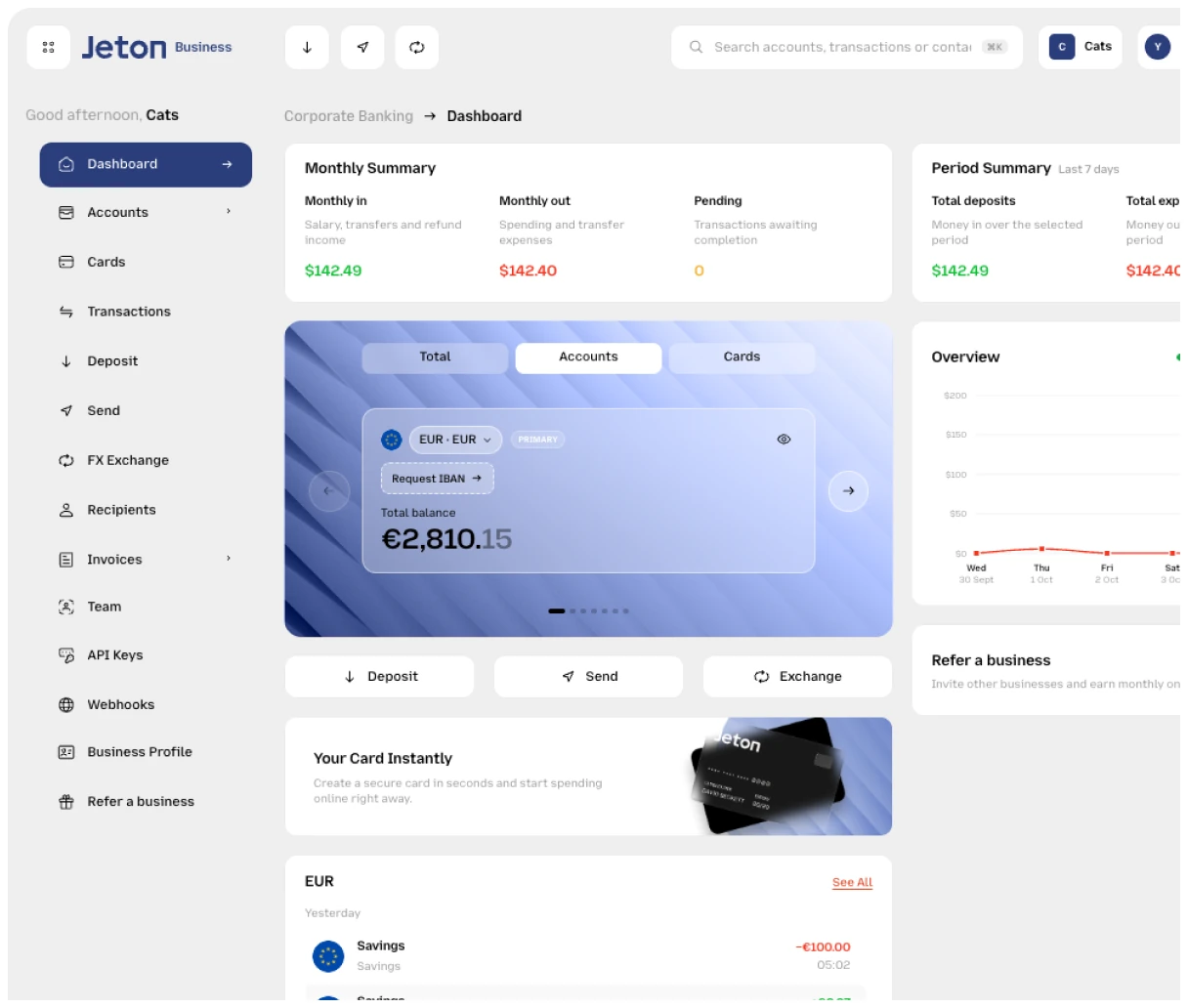
Task: Switch to the Cards tab
Action: tap(742, 357)
